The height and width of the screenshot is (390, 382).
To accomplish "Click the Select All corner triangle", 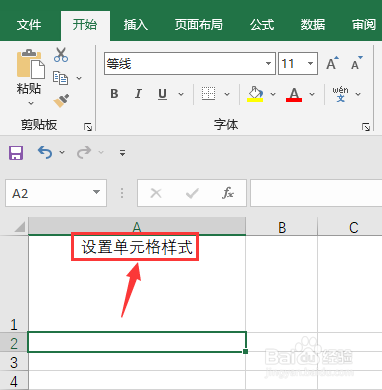I will (x=19, y=226).
